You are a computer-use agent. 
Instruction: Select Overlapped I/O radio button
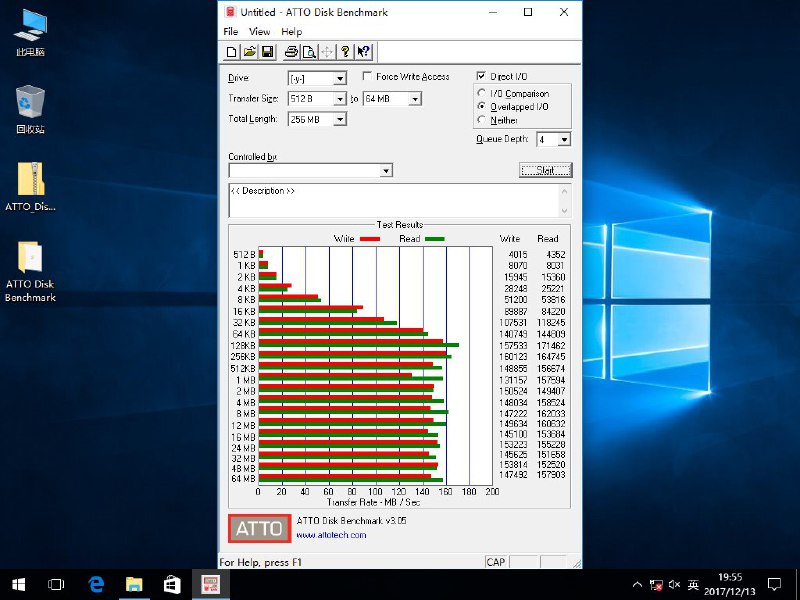tap(481, 106)
